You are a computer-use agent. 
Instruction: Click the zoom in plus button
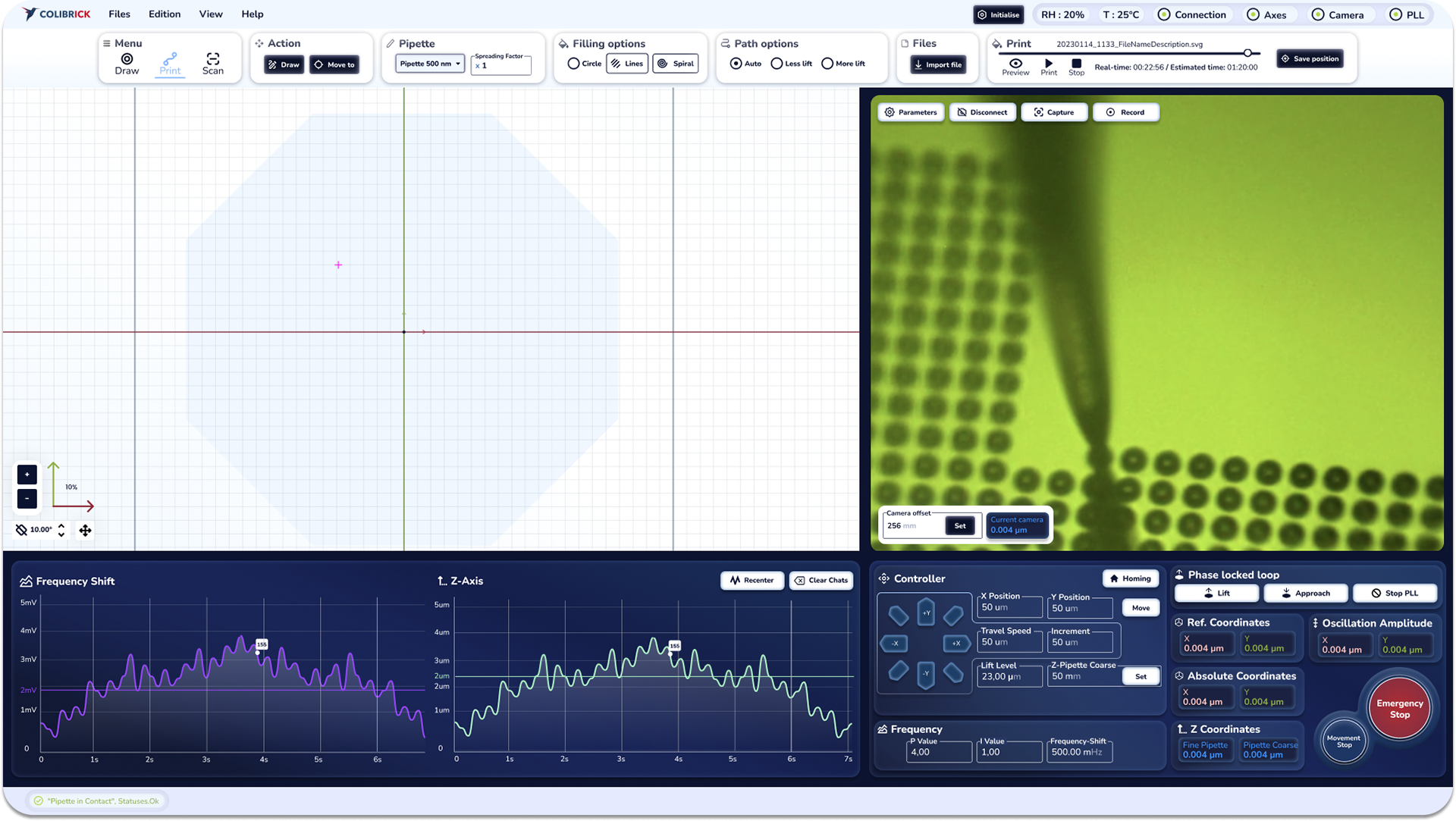(27, 475)
